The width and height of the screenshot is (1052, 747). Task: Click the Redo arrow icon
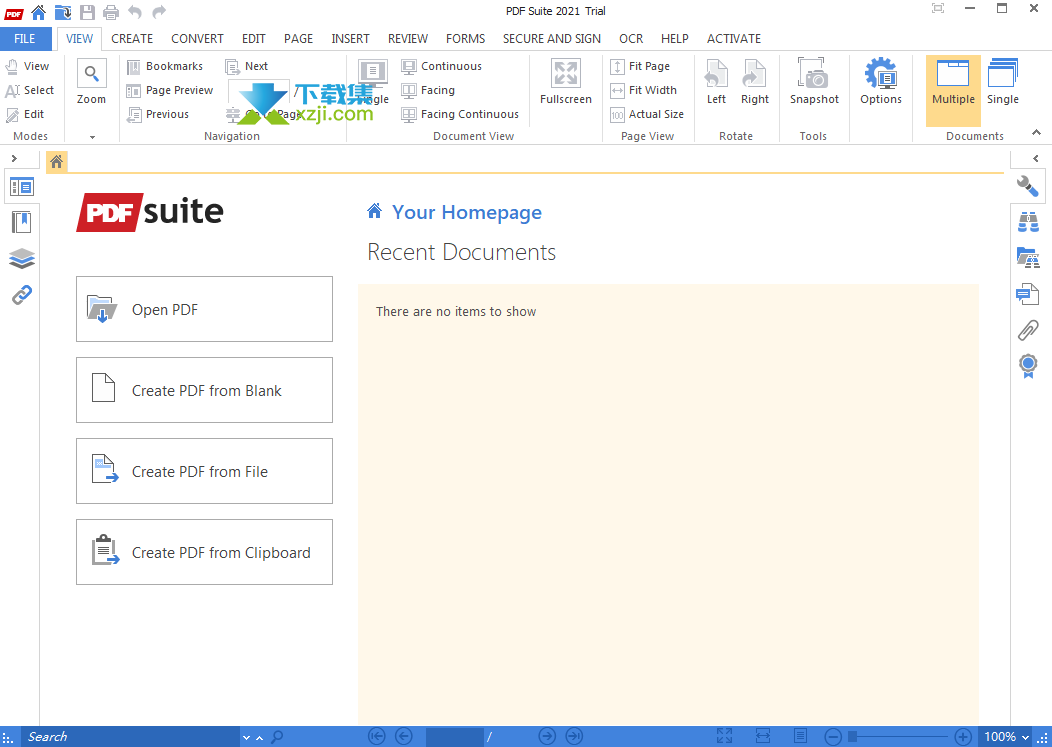(x=158, y=11)
